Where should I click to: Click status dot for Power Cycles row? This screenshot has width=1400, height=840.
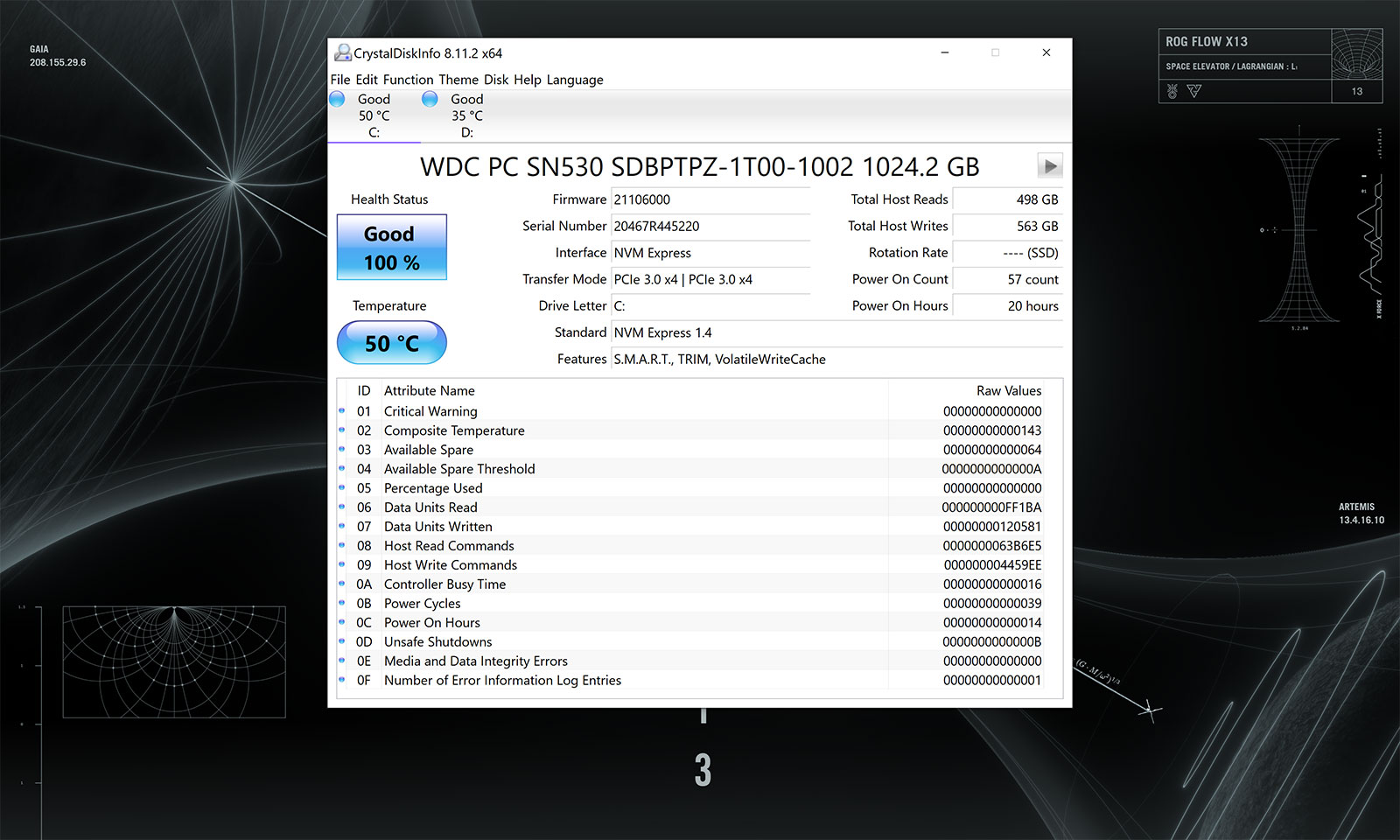pos(342,603)
